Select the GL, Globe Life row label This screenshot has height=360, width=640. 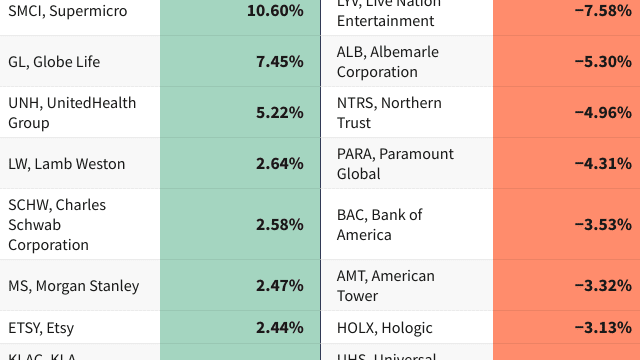pyautogui.click(x=54, y=62)
